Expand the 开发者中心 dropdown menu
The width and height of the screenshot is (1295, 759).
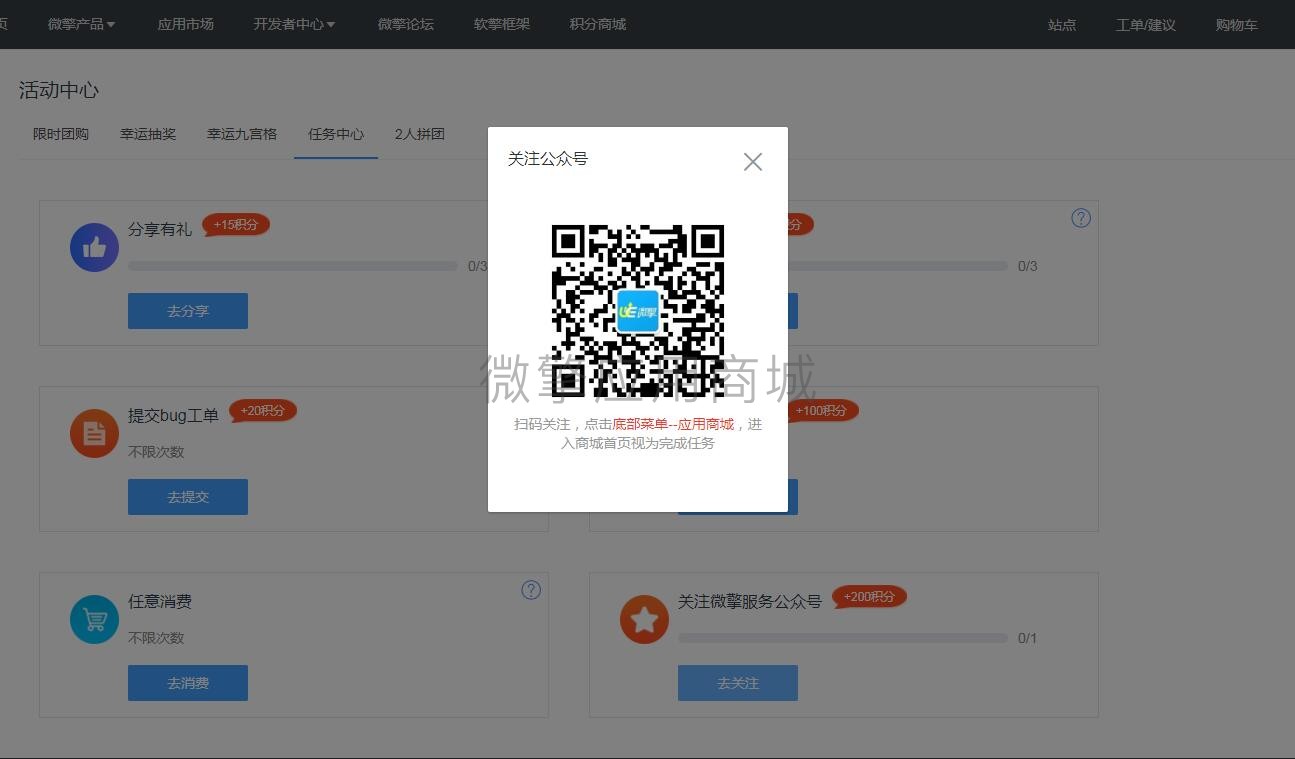tap(294, 24)
